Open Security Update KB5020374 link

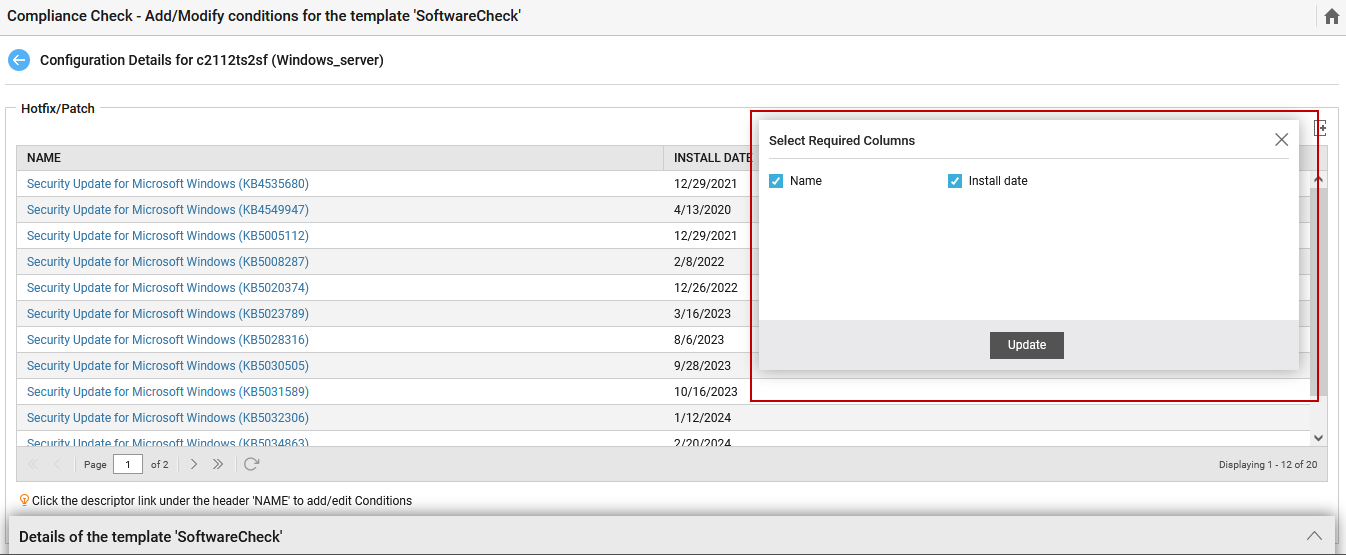pyautogui.click(x=168, y=288)
